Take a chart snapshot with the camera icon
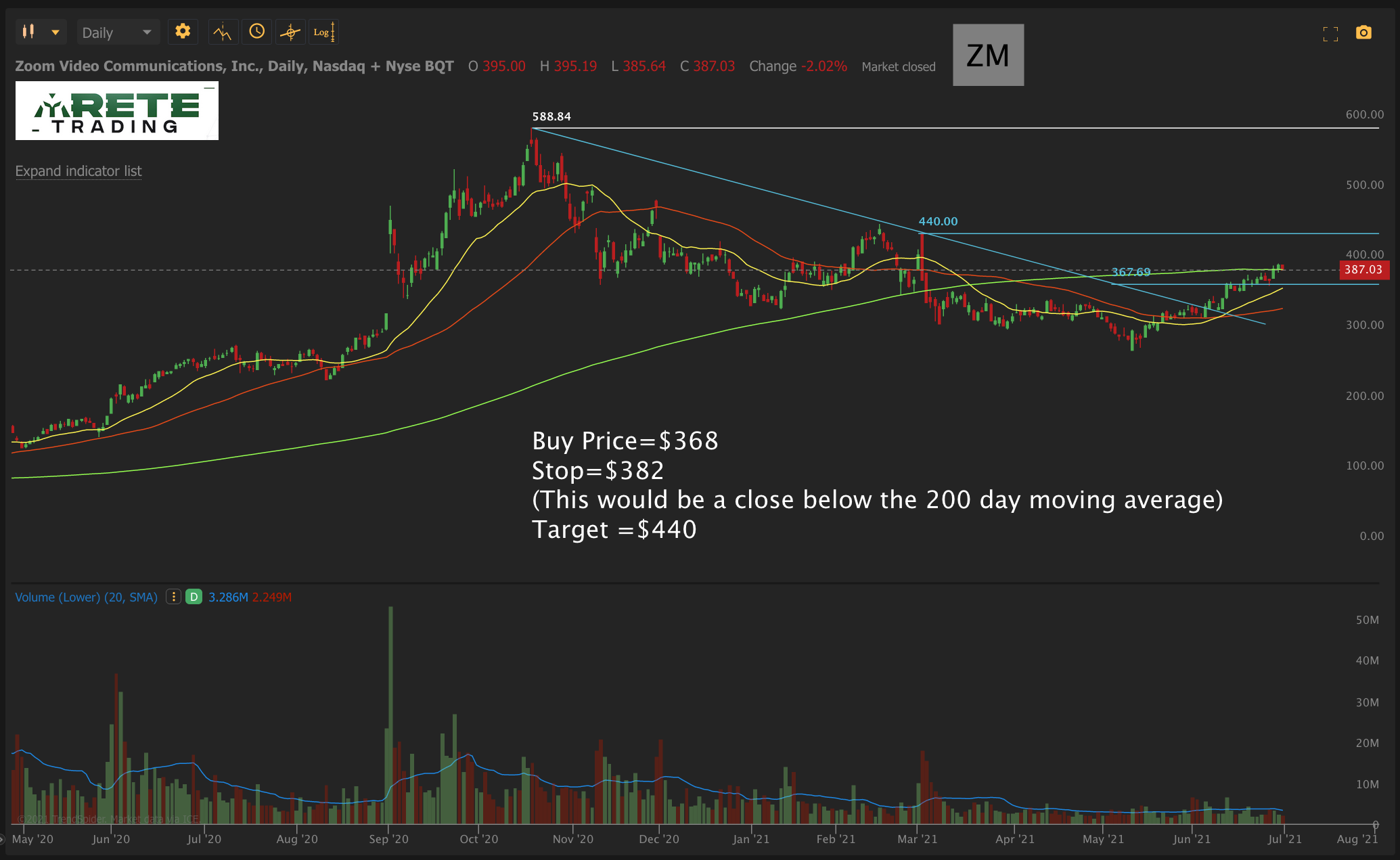This screenshot has height=860, width=1400. [1363, 32]
